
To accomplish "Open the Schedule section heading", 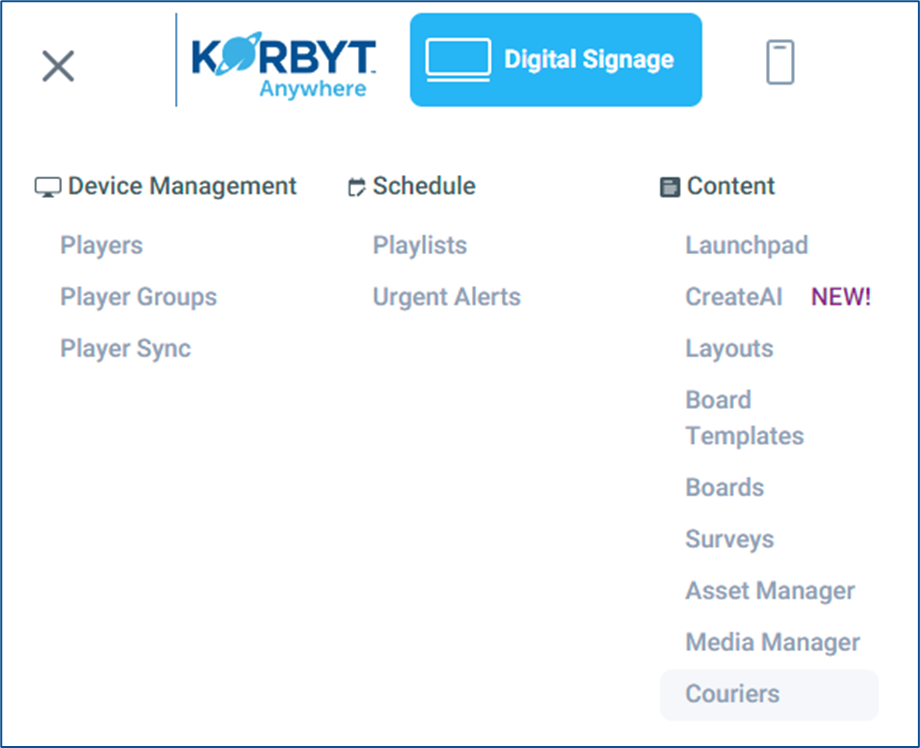I will pos(424,186).
